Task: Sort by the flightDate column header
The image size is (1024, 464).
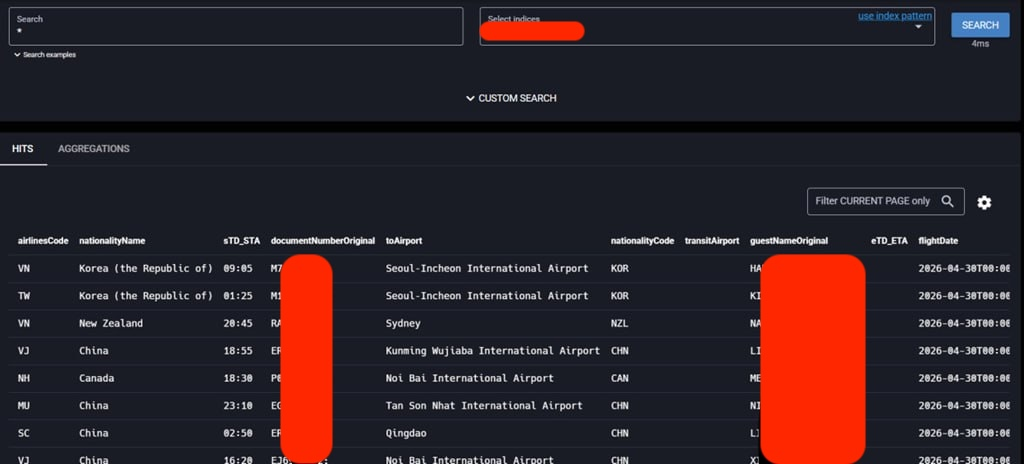Action: (x=938, y=241)
